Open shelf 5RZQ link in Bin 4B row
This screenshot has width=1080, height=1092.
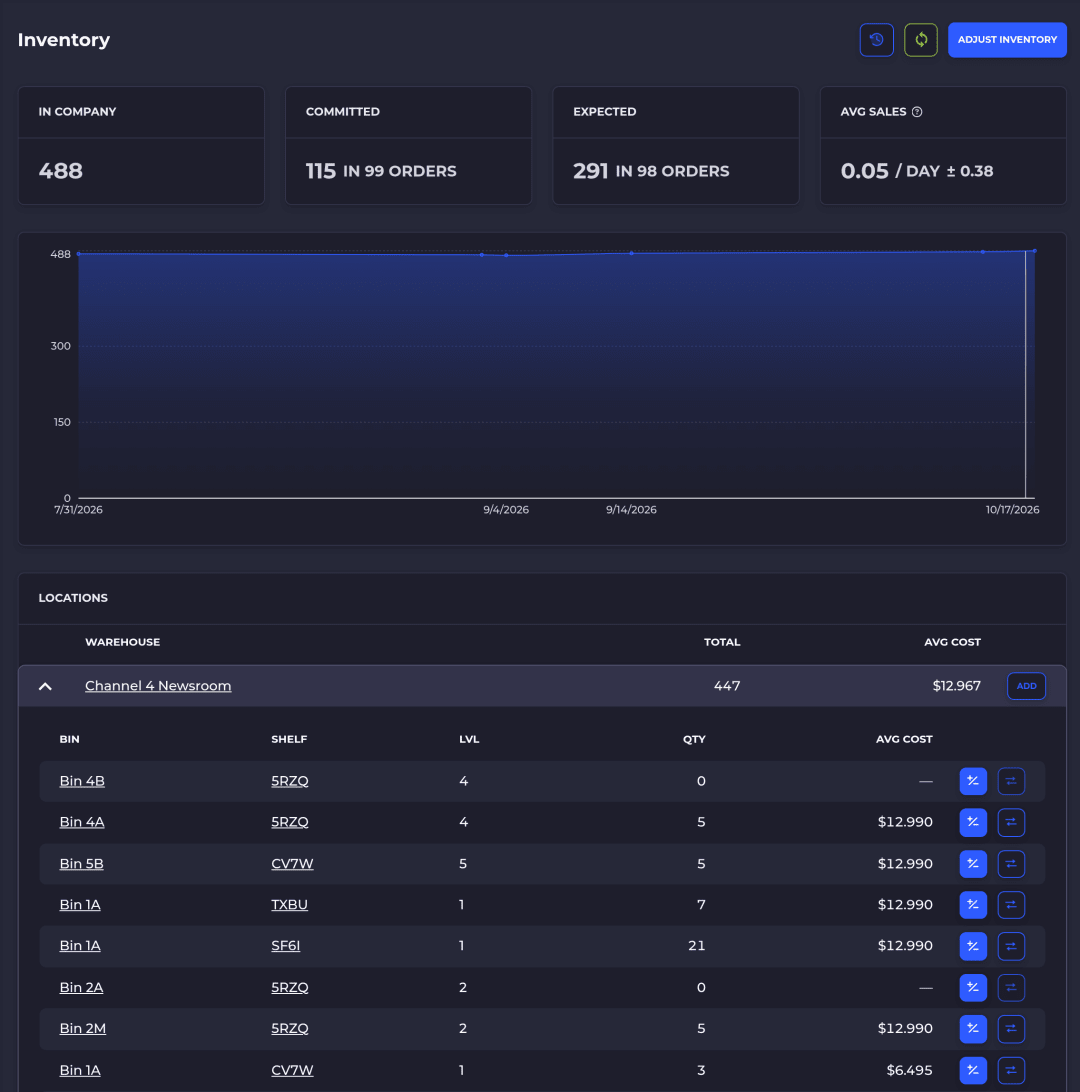pyautogui.click(x=290, y=781)
